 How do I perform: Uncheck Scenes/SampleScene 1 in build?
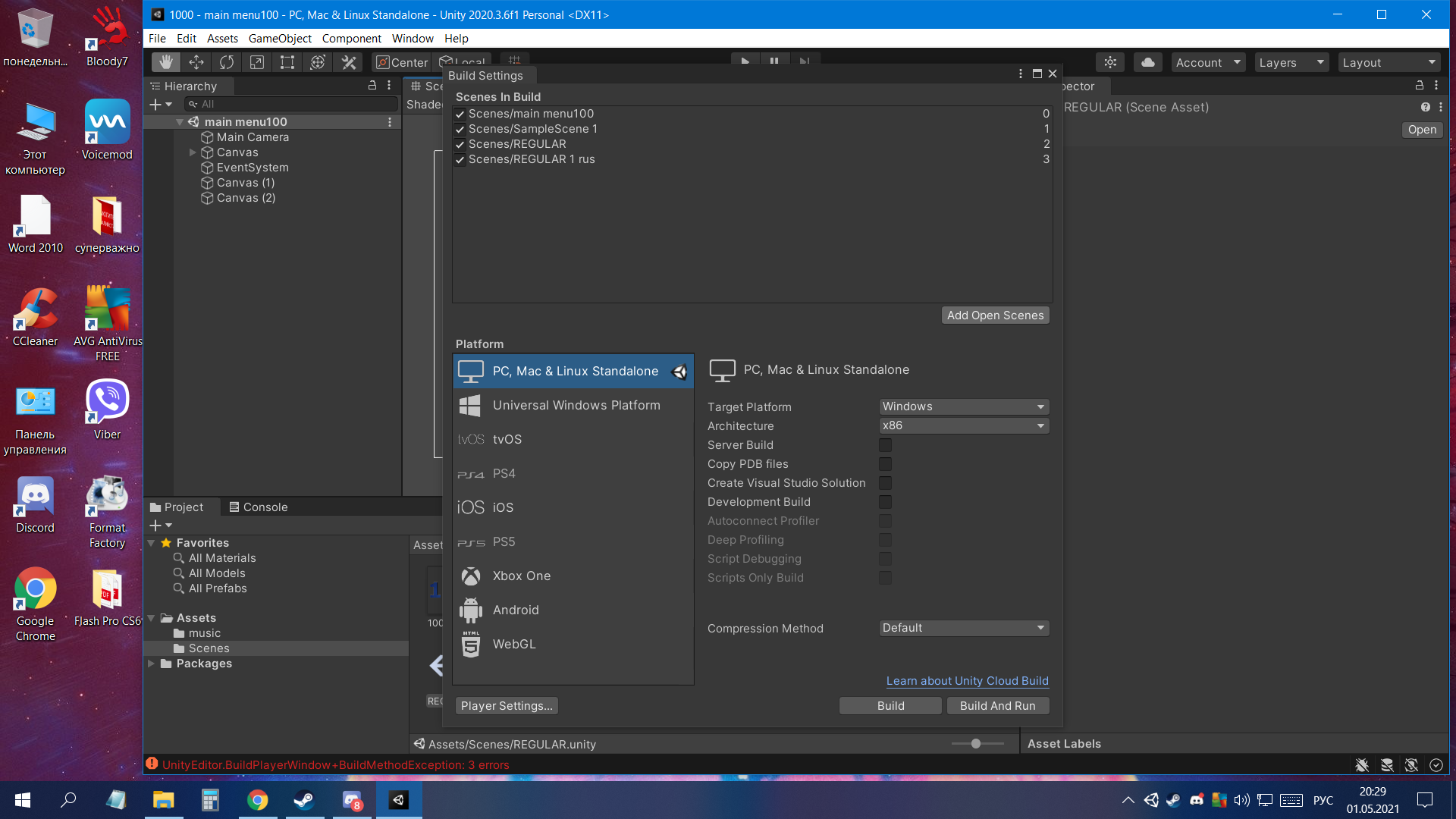tap(460, 129)
